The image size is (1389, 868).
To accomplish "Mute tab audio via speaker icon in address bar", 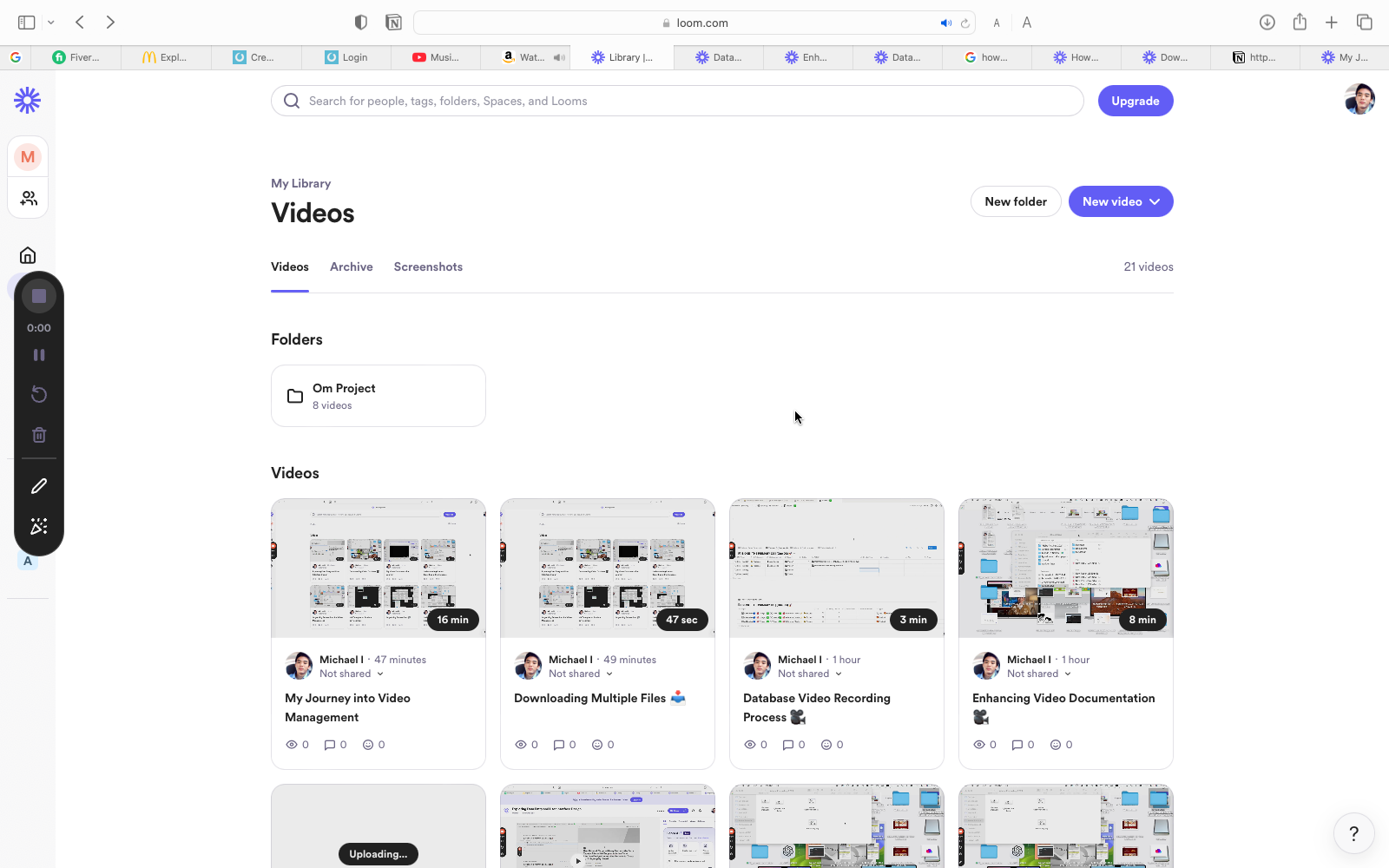I will (x=946, y=23).
